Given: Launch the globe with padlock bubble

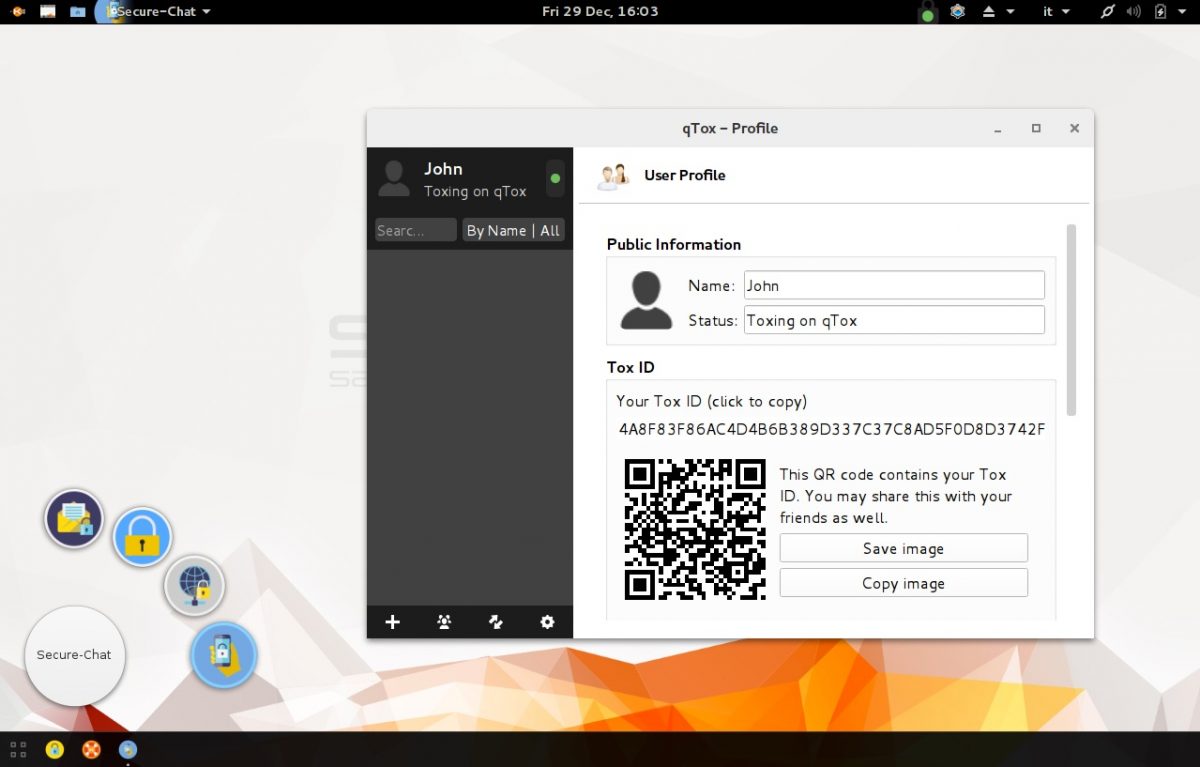Looking at the screenshot, I should [194, 586].
